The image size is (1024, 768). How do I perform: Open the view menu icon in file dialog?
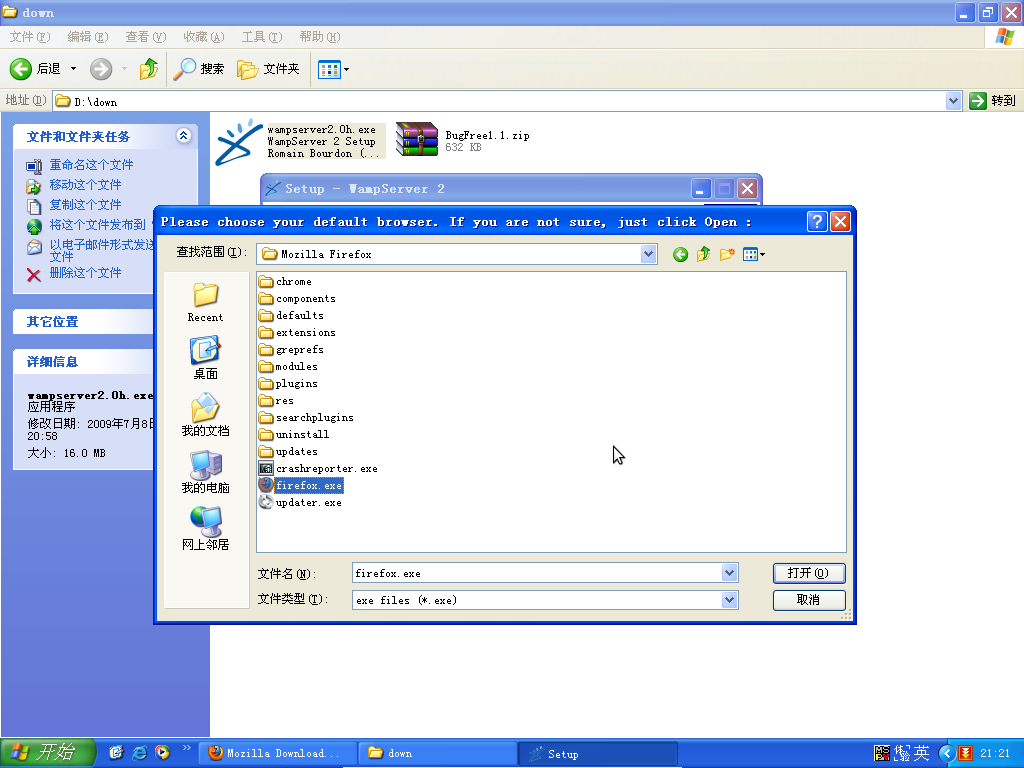753,255
